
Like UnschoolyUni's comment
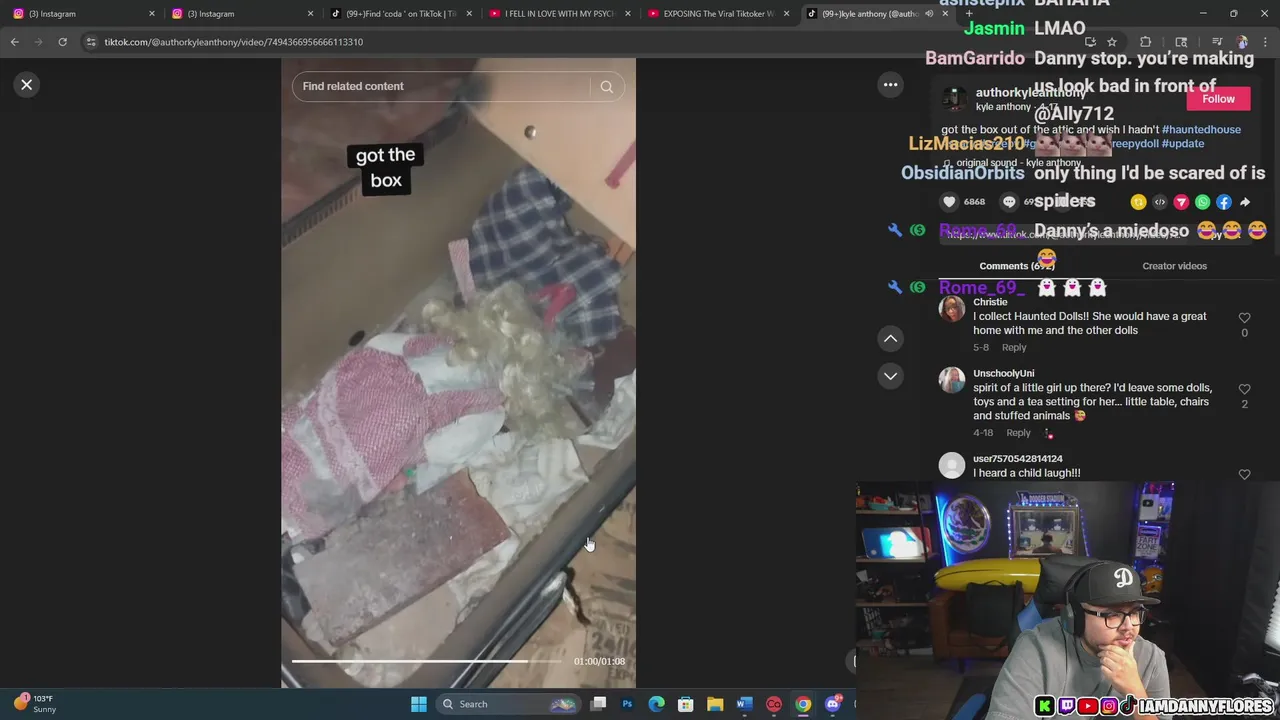tap(1244, 389)
